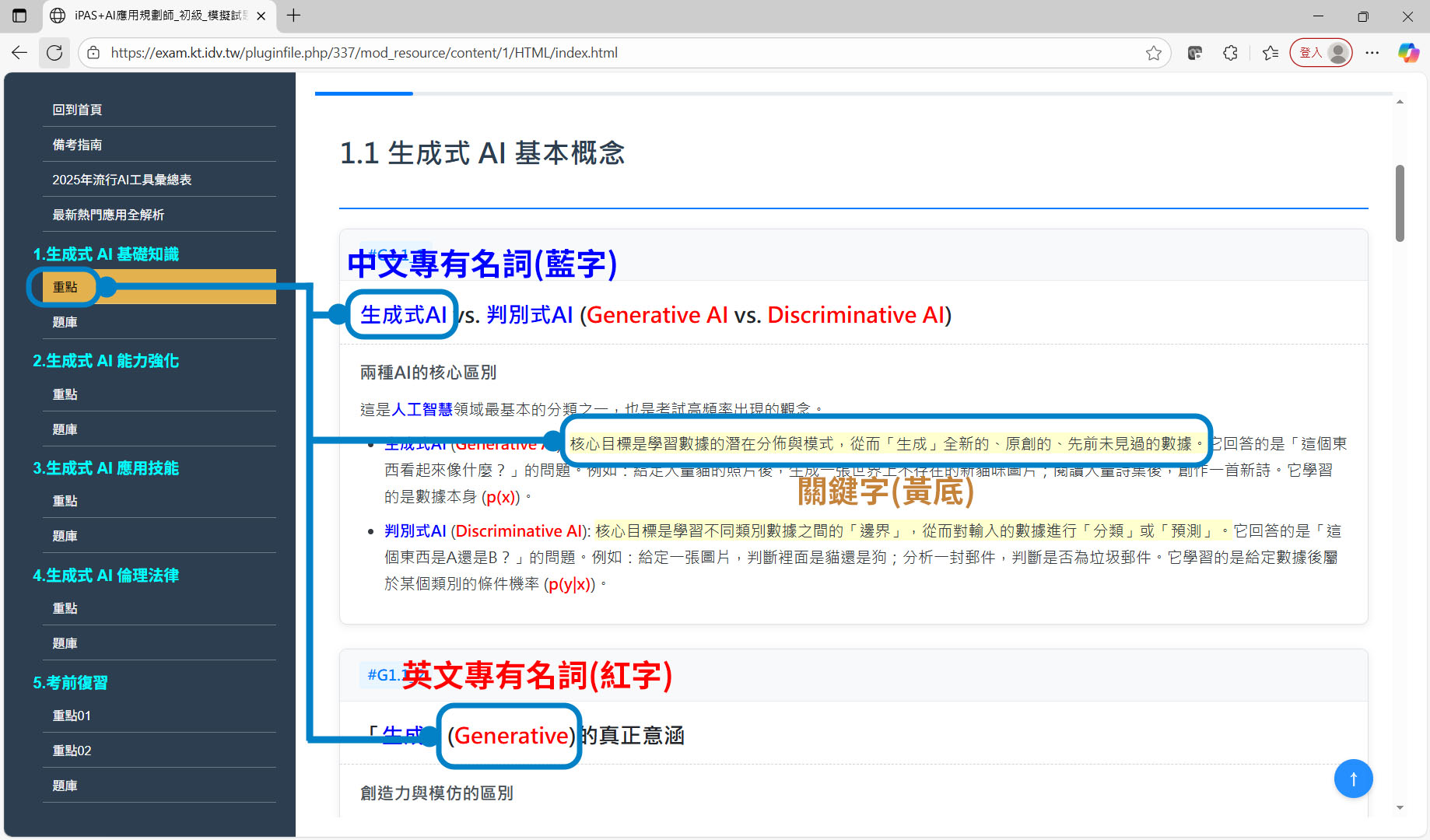Screen dimensions: 1430x840
Task: Close the iPAS+AI browser tab
Action: point(261,16)
